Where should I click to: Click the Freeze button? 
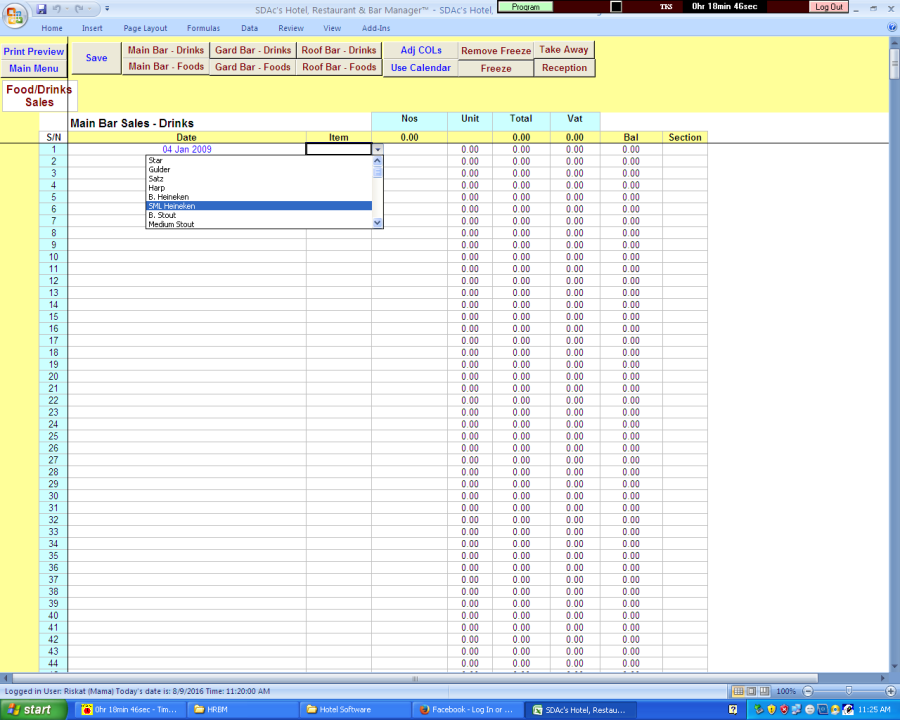coord(496,68)
